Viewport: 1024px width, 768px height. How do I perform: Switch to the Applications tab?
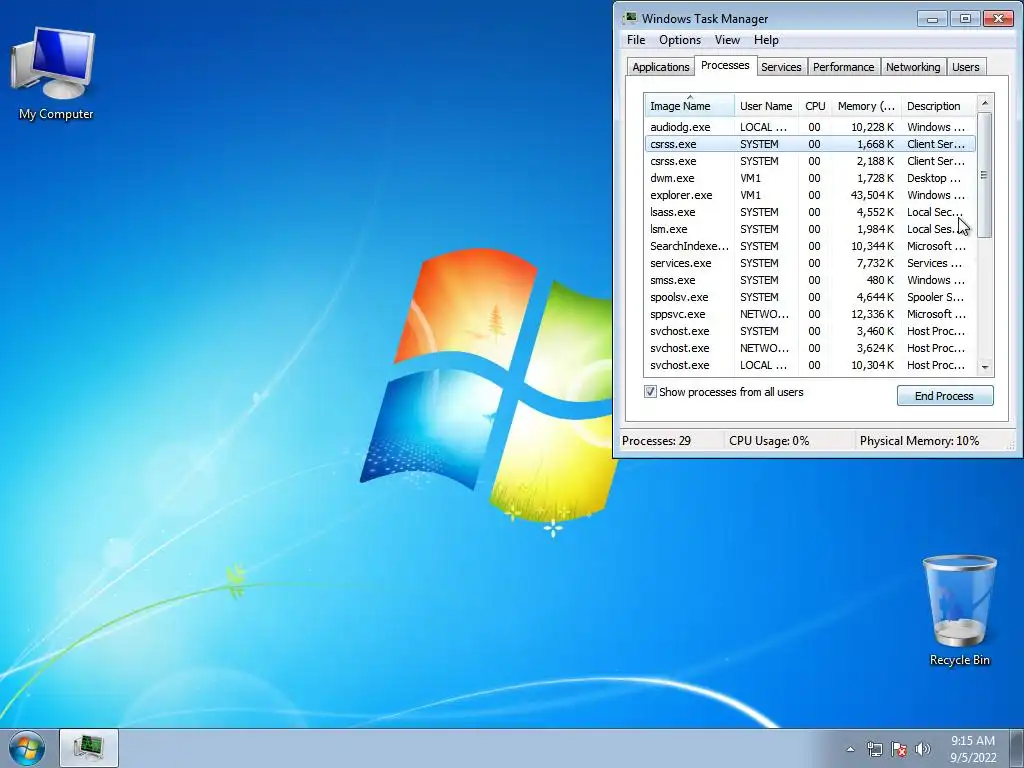(660, 67)
